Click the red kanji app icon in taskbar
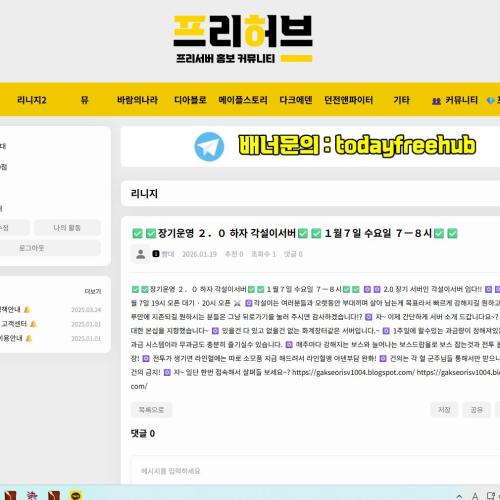 click(x=32, y=495)
